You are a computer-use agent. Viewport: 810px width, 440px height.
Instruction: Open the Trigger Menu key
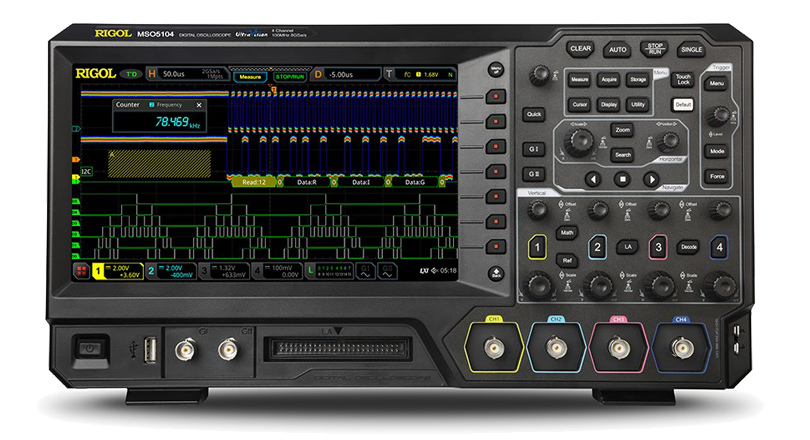[716, 83]
